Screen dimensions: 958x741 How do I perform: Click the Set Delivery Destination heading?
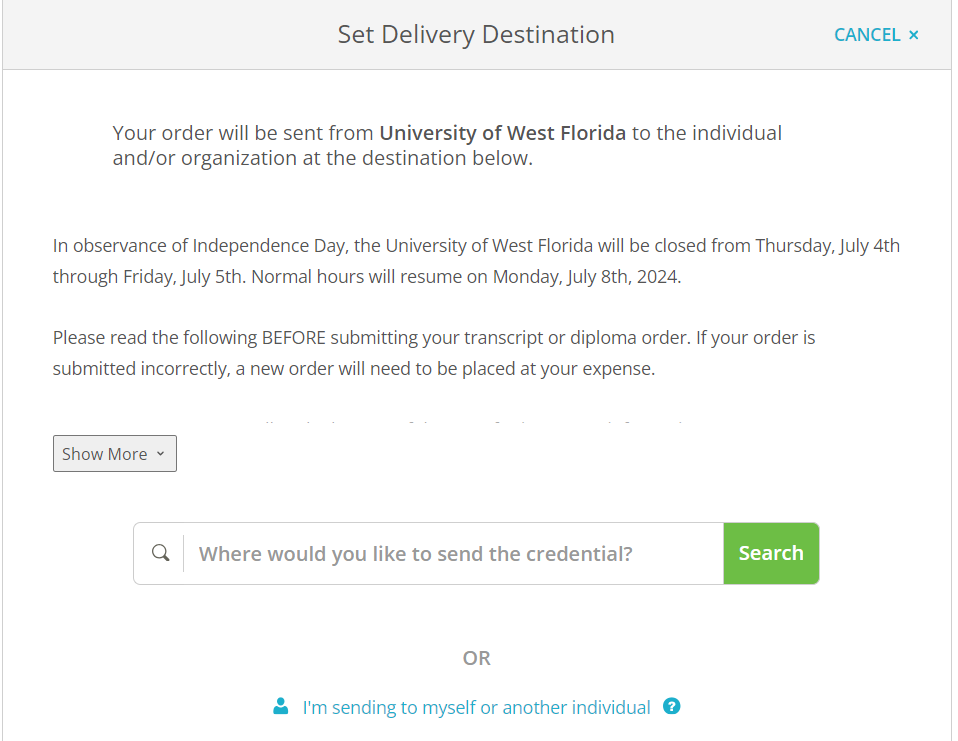(x=476, y=35)
